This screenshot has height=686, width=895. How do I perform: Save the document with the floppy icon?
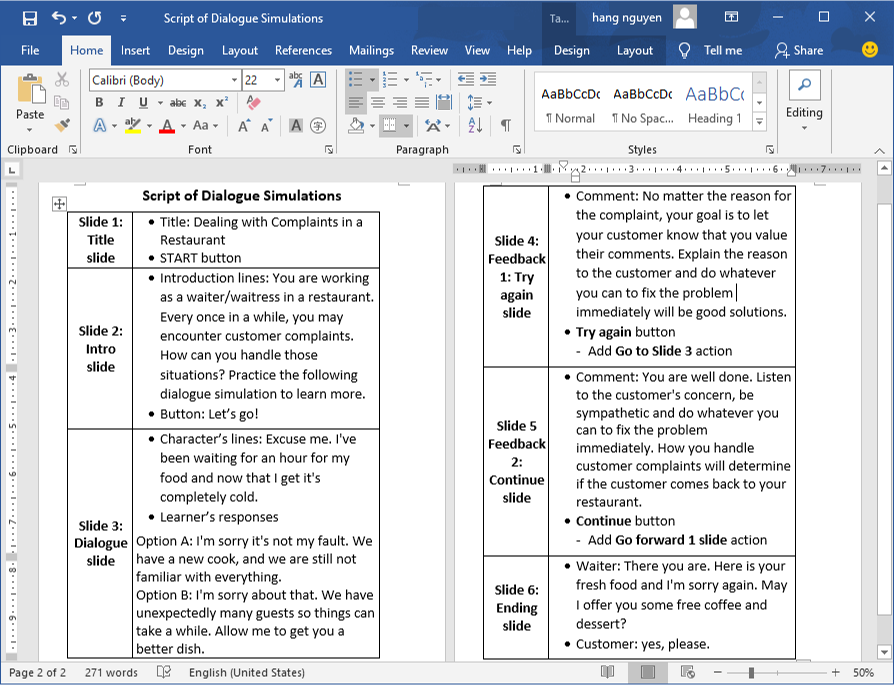30,18
